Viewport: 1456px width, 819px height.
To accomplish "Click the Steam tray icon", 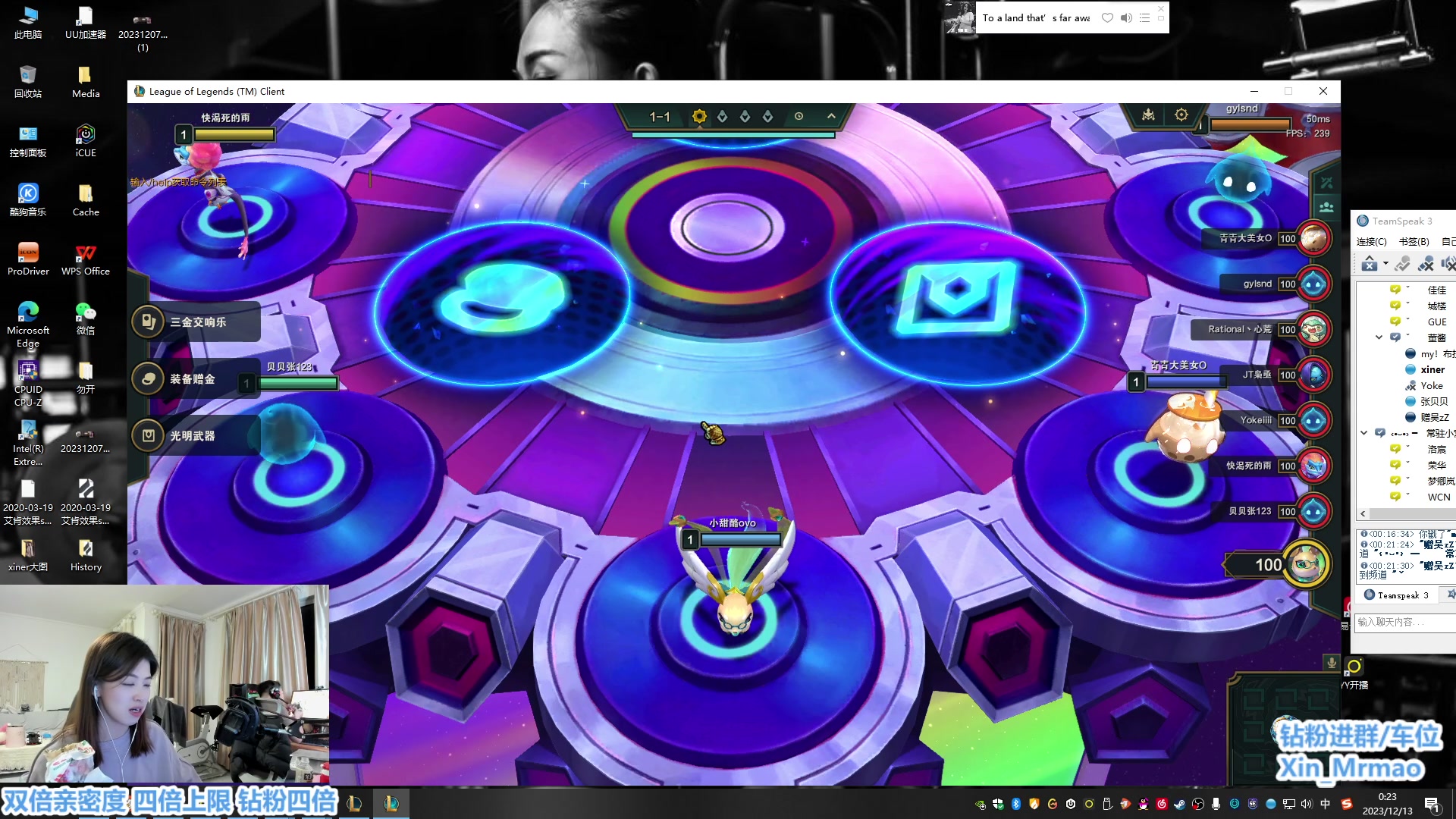I will [1180, 804].
